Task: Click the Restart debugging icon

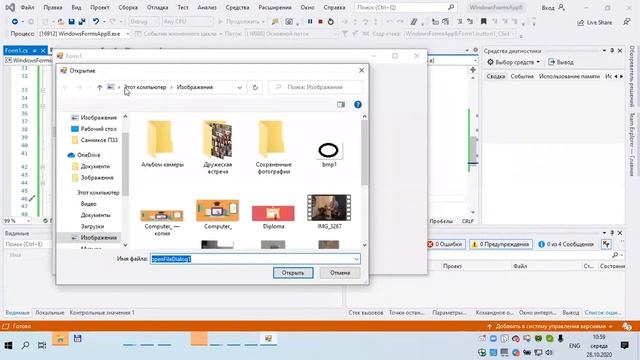Action: (331, 21)
